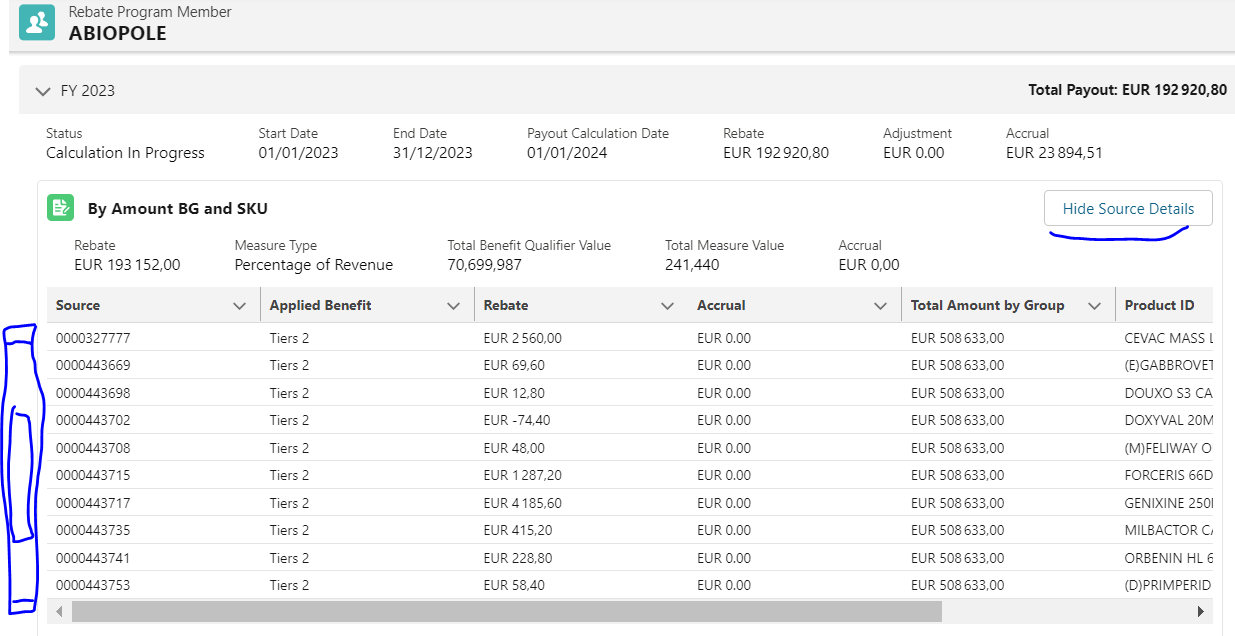Click the left scroll arrow below the table
Viewport: 1235px width, 636px height.
tap(59, 610)
